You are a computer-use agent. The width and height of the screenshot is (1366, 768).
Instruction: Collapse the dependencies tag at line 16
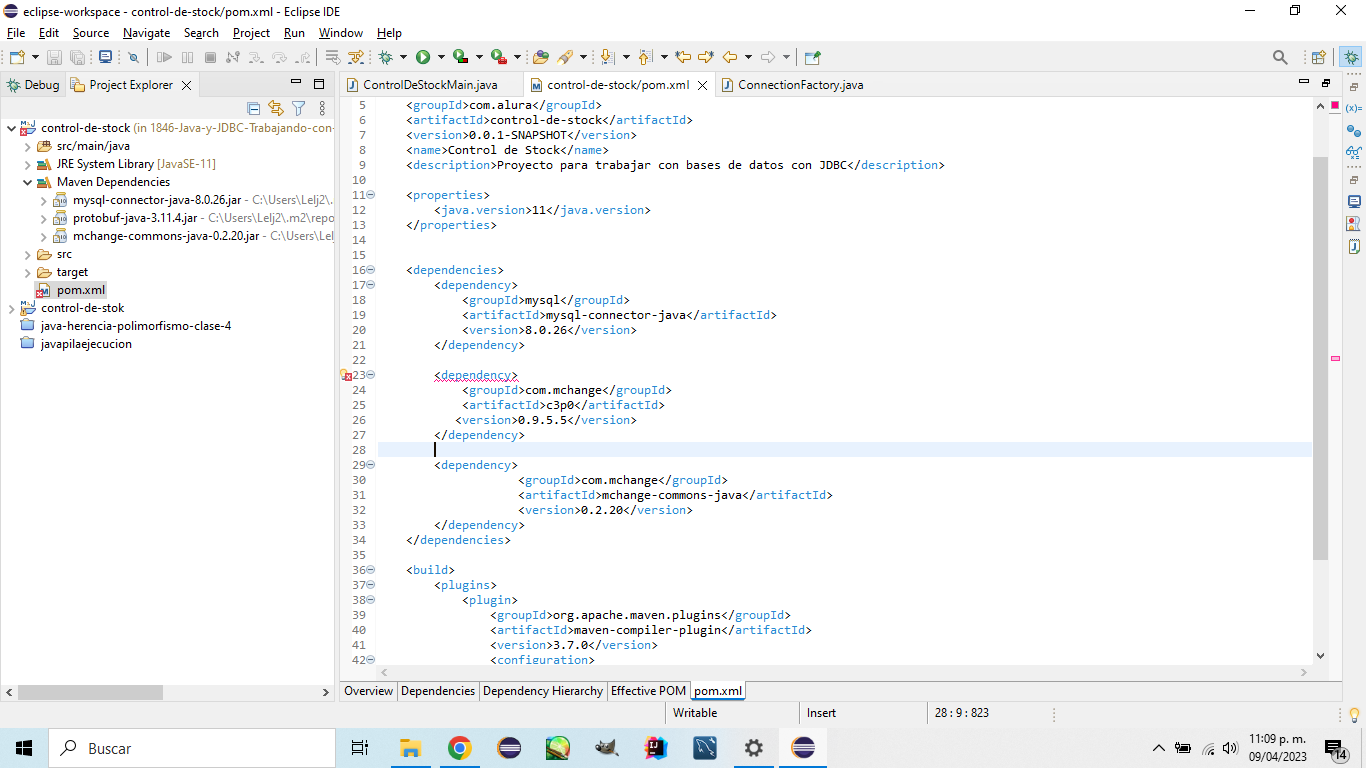[x=371, y=270]
